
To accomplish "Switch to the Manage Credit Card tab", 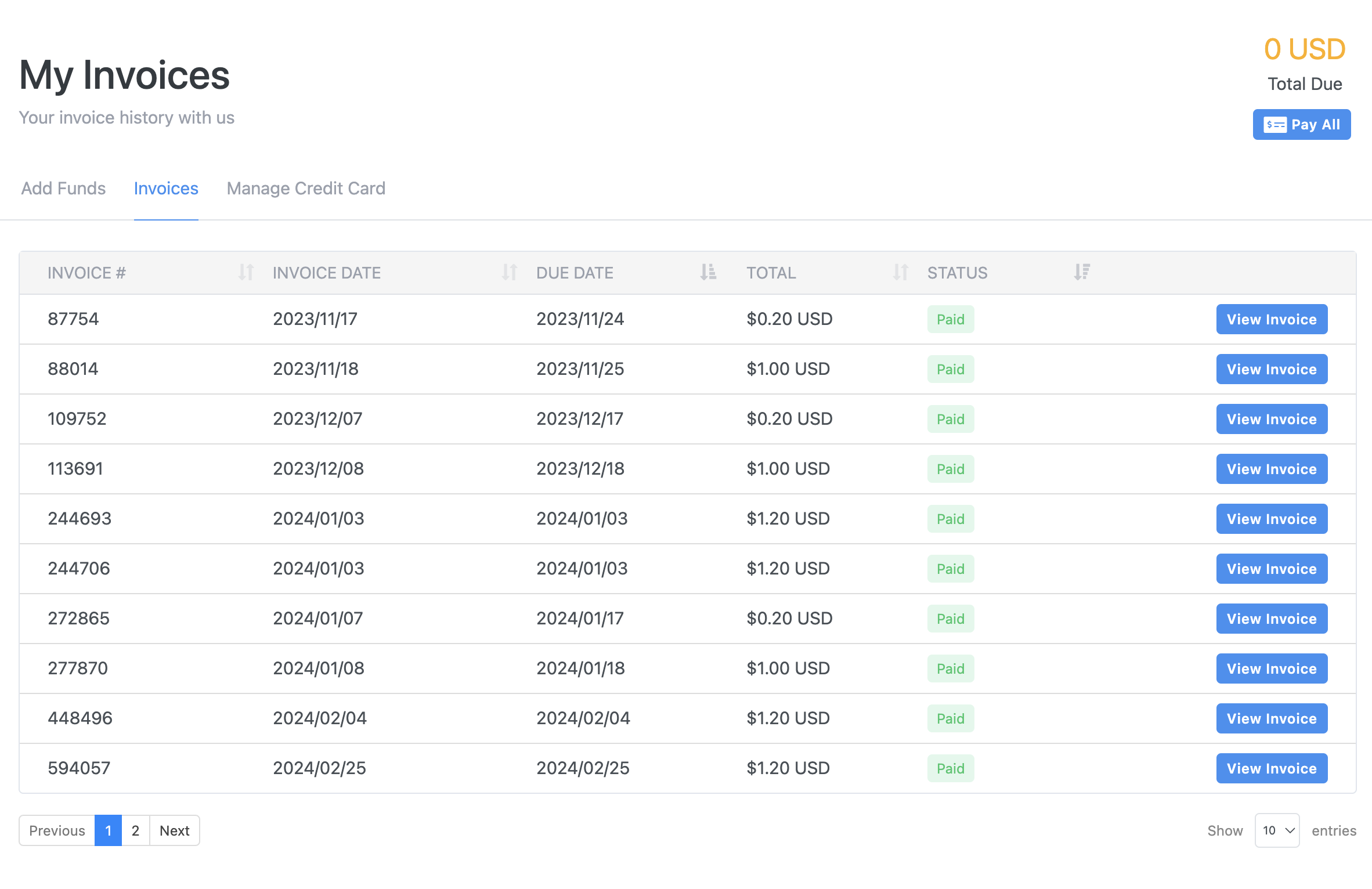I will (305, 187).
